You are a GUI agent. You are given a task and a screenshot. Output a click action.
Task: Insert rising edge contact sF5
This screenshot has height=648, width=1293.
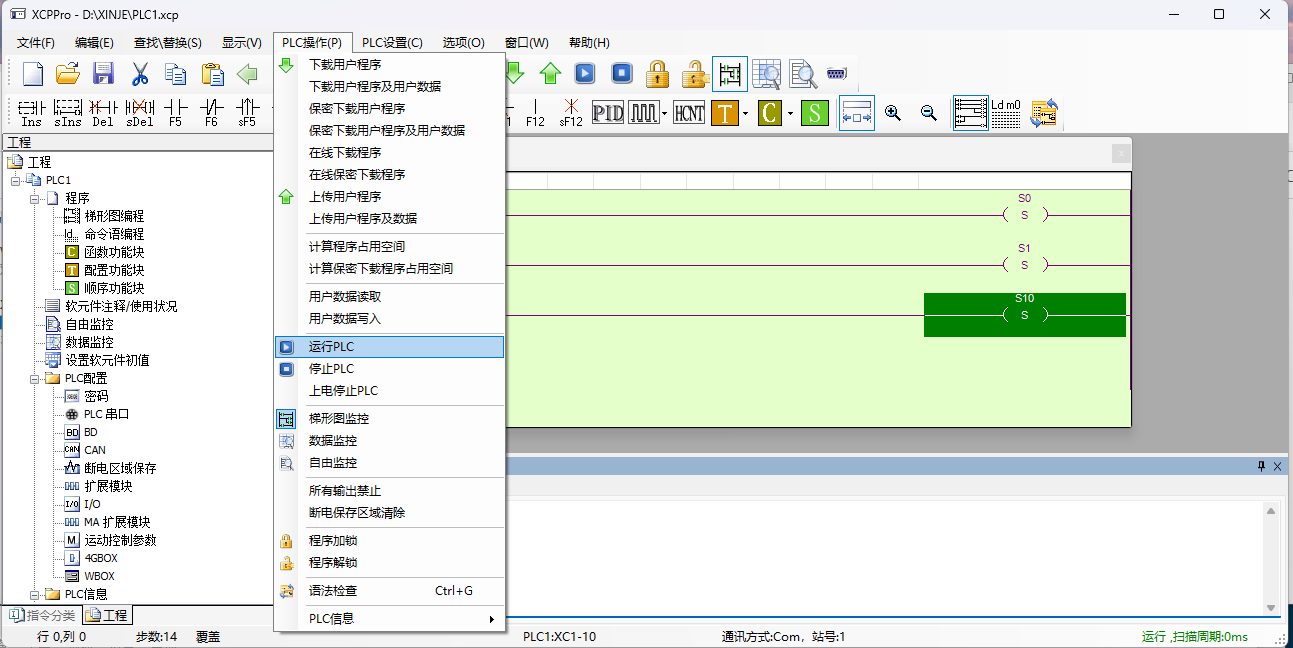click(247, 112)
